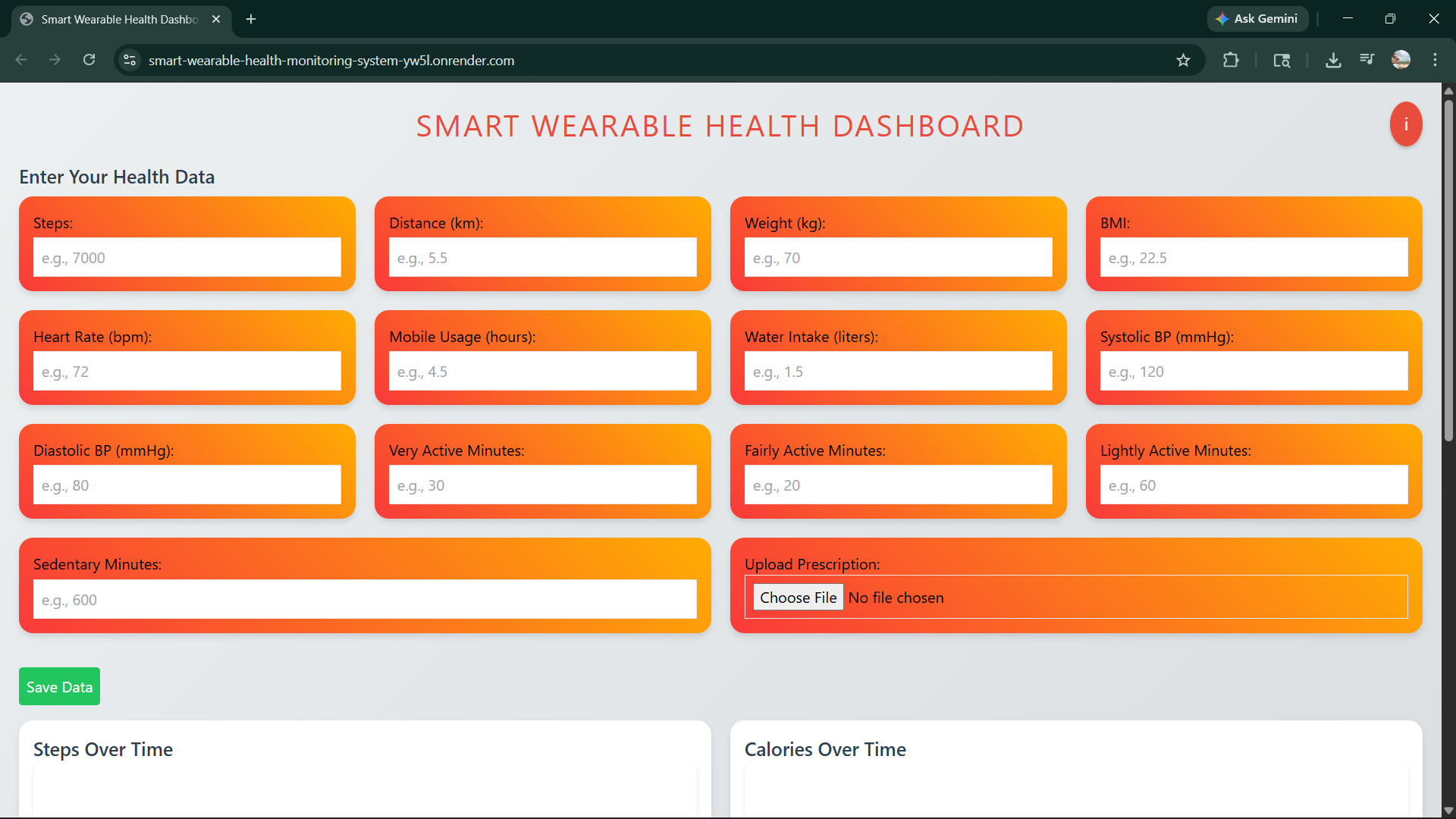1456x819 pixels.
Task: Click the red info button
Action: (1405, 124)
